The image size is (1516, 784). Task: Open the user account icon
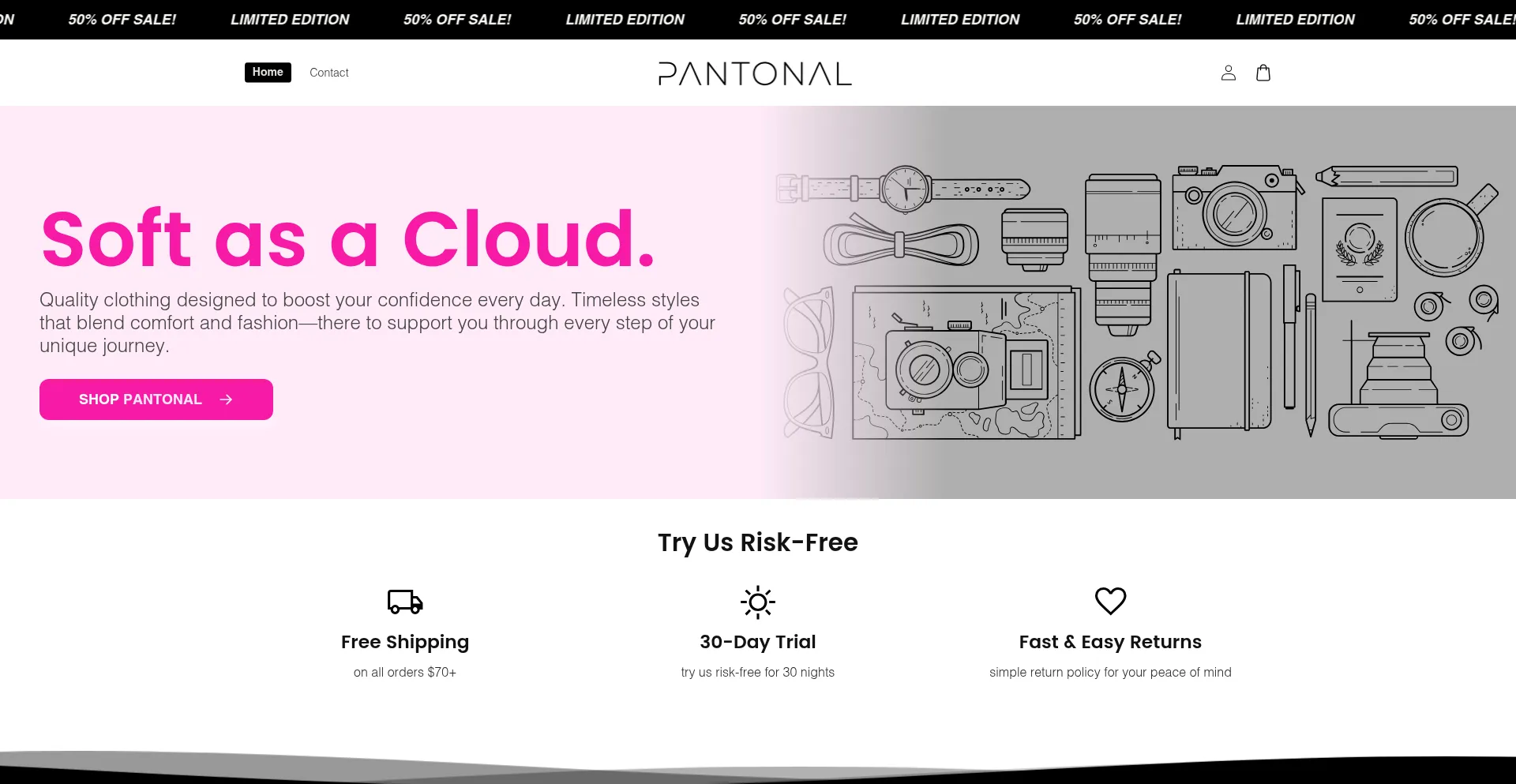(x=1228, y=73)
